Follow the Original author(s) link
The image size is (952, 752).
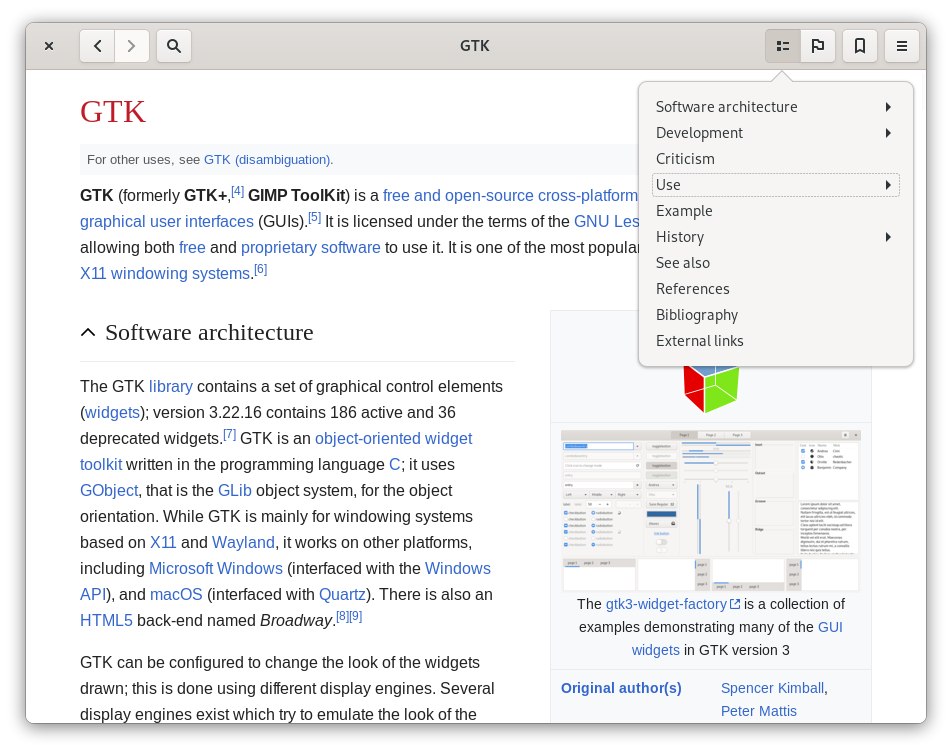click(621, 688)
